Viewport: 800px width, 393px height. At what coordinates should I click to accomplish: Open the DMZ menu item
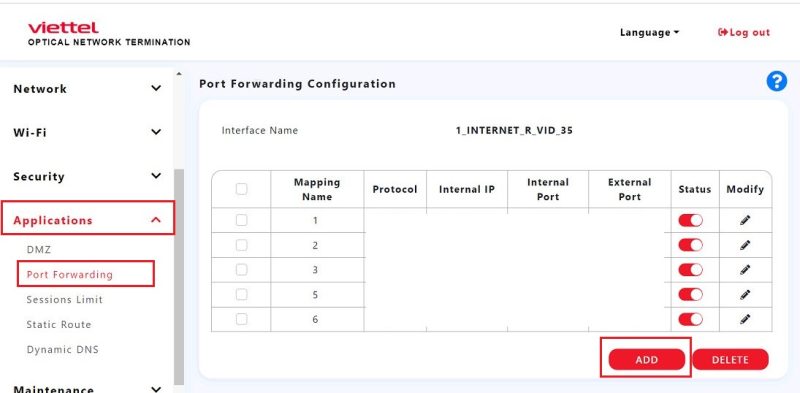[x=39, y=250]
